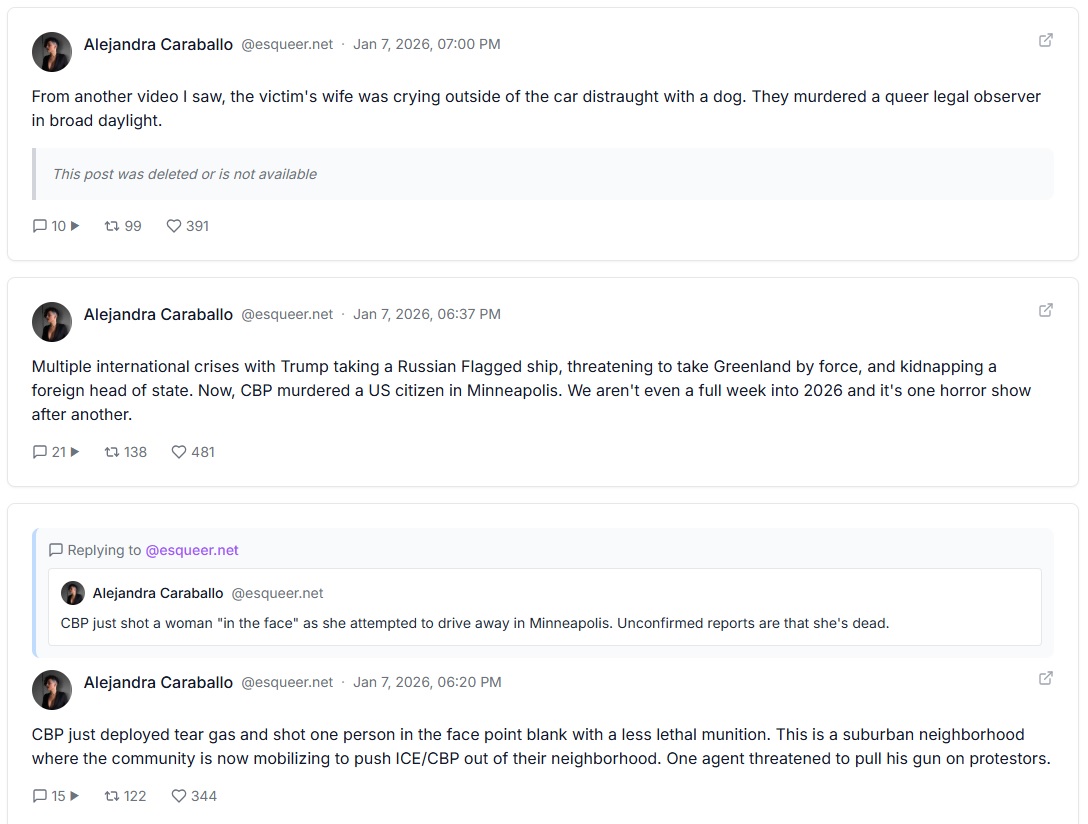Open external link icon on the 06:37 PM post
Screen dimensions: 1088x824
[x=1045, y=310]
